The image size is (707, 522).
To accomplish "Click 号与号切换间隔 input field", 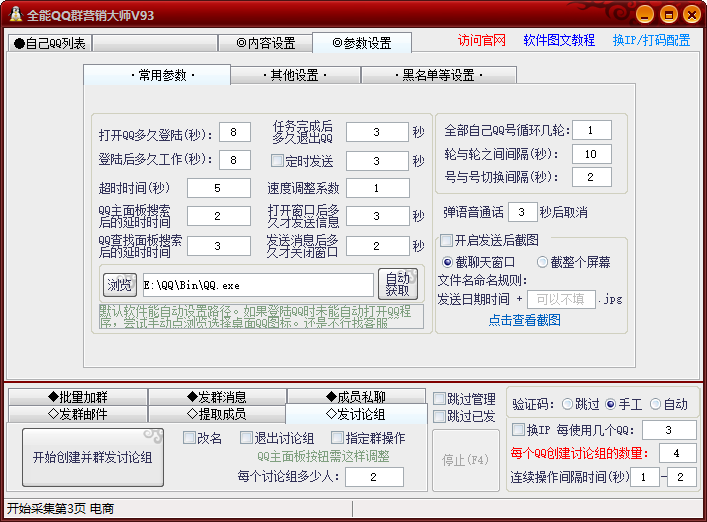I will pyautogui.click(x=592, y=177).
